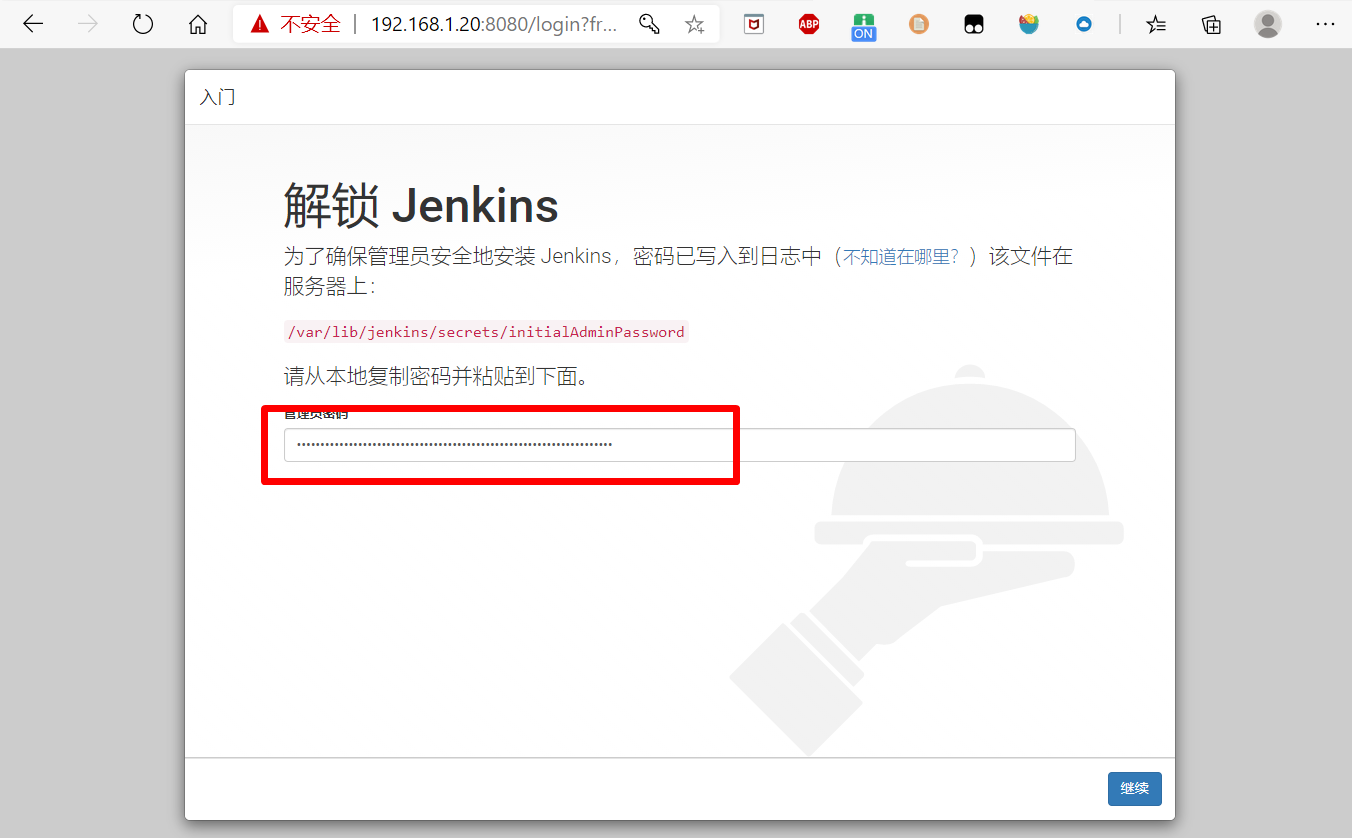Click the green ON extension icon

(x=864, y=26)
